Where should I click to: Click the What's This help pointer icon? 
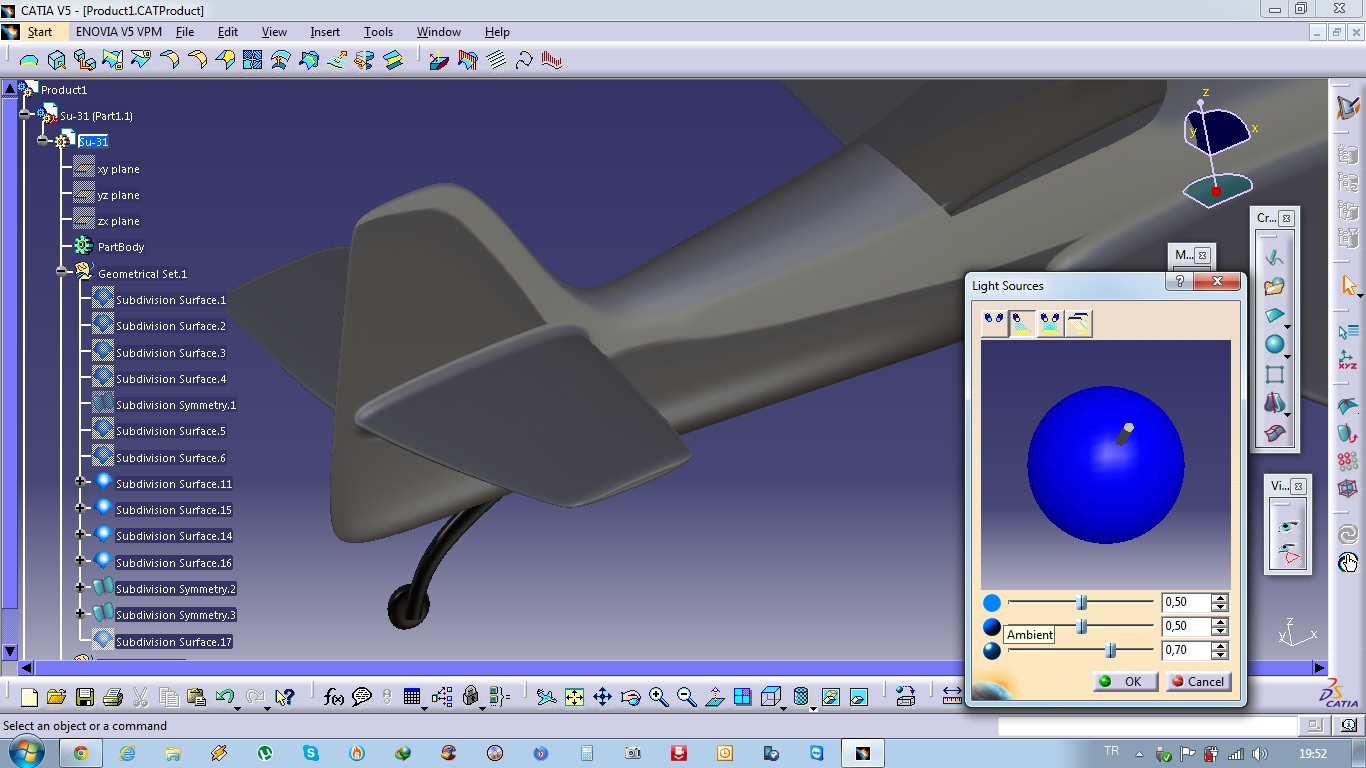click(285, 697)
